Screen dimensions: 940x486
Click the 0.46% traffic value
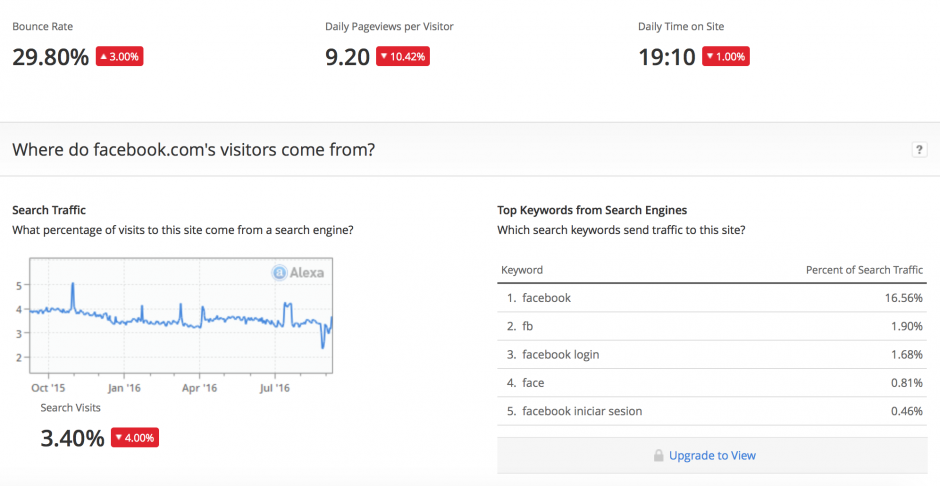coord(906,411)
